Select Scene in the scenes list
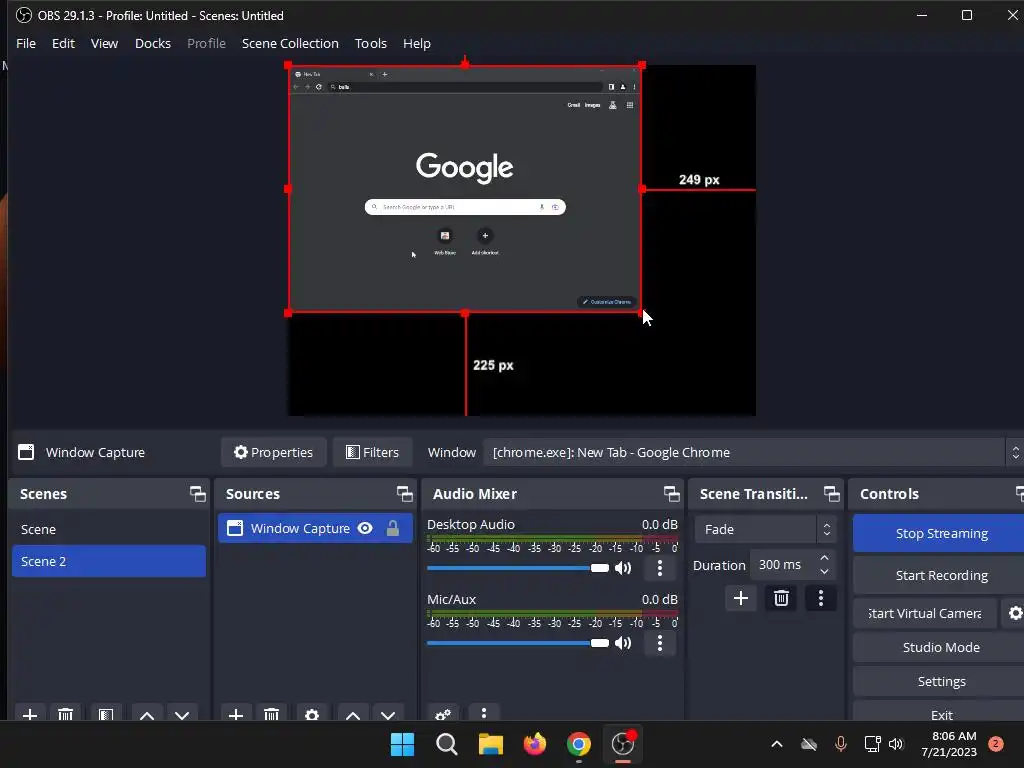 point(109,529)
